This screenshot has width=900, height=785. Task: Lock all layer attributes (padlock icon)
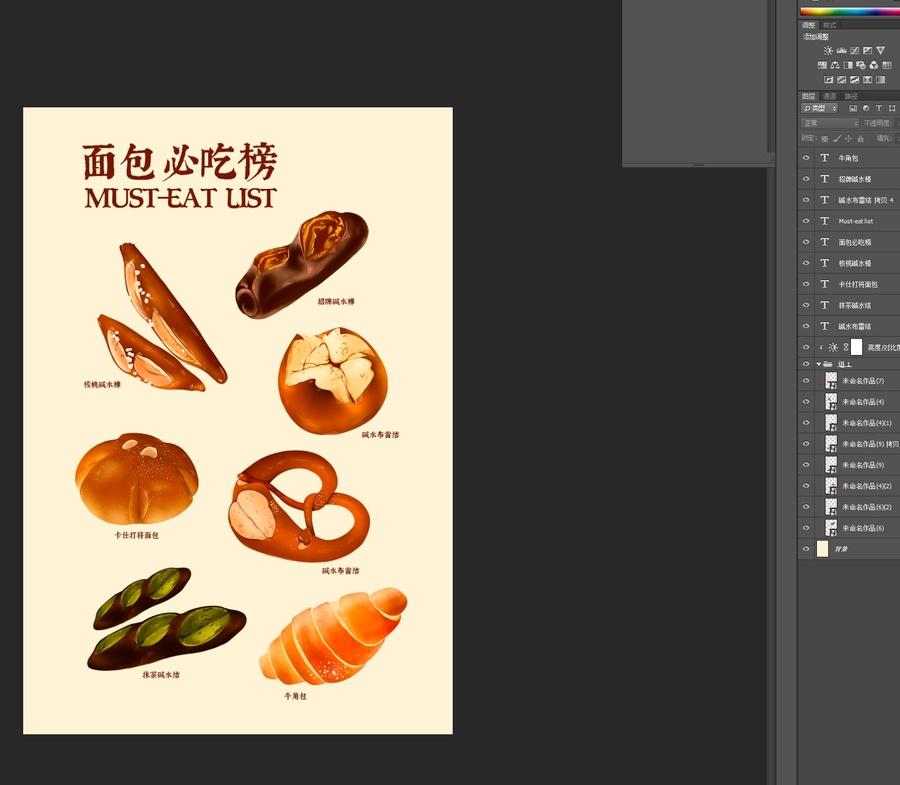(x=860, y=138)
